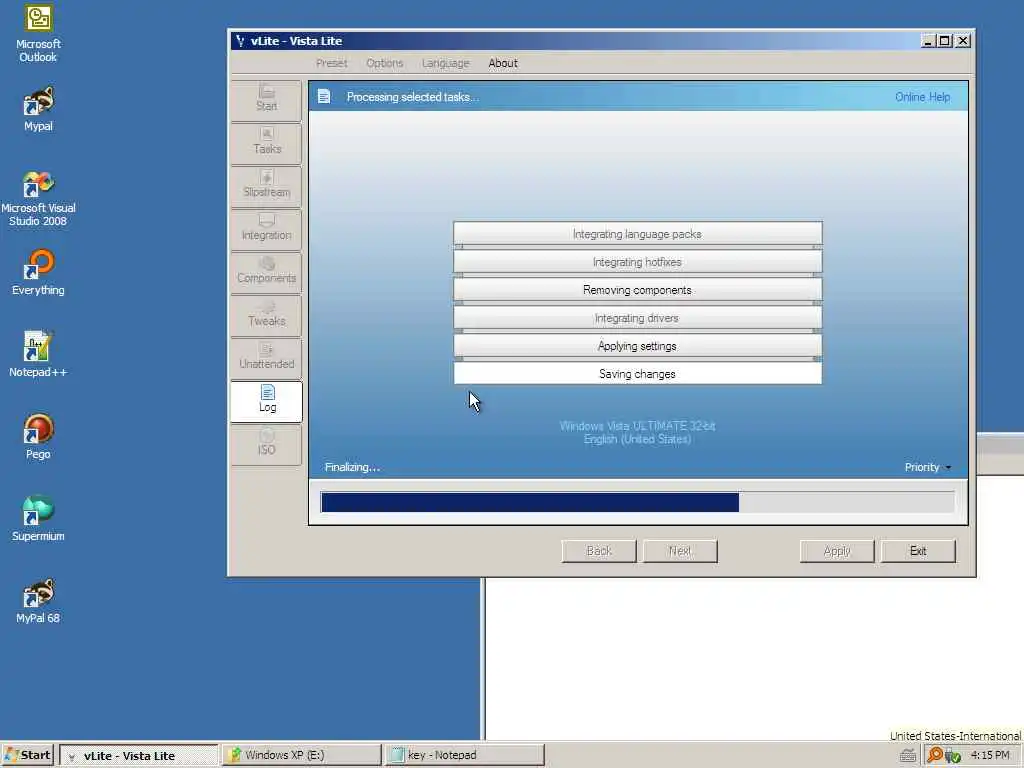The height and width of the screenshot is (768, 1024).
Task: Select Microsoft Visual Studio 2008 desktop icon
Action: pos(38,199)
